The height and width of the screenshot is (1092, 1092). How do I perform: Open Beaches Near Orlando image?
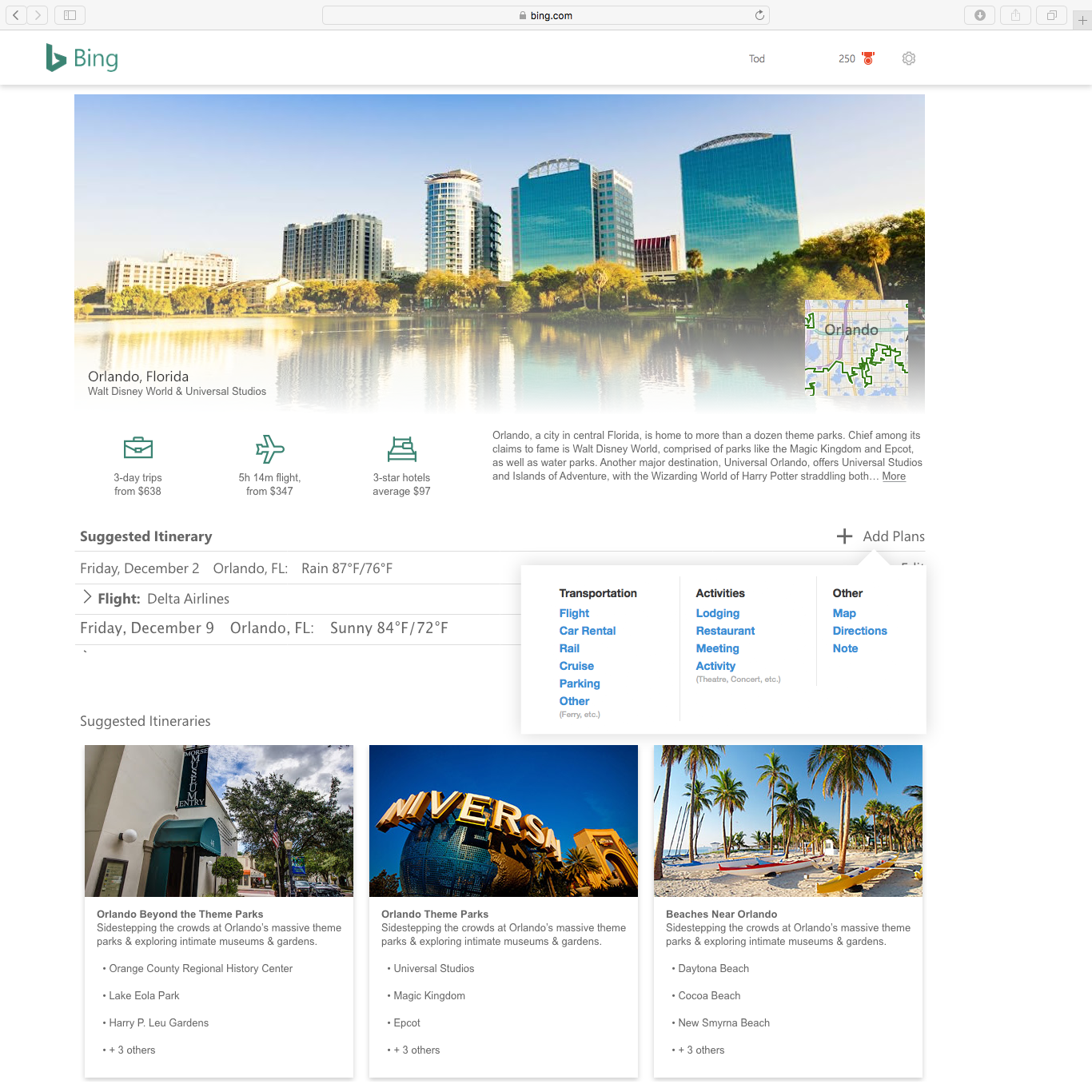pyautogui.click(x=788, y=821)
